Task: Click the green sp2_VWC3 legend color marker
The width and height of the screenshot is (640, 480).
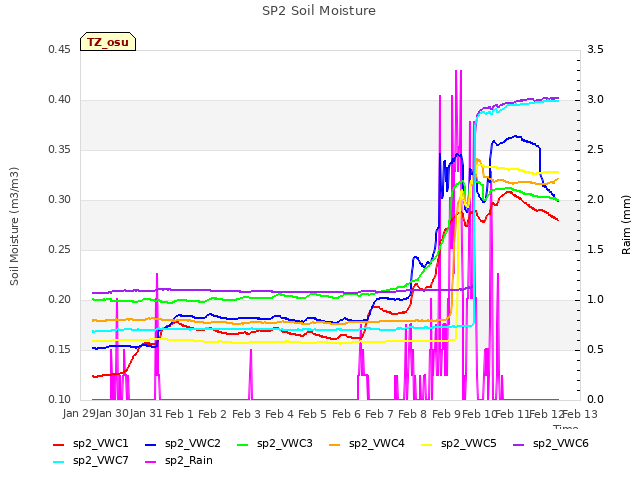Action: pos(243,445)
